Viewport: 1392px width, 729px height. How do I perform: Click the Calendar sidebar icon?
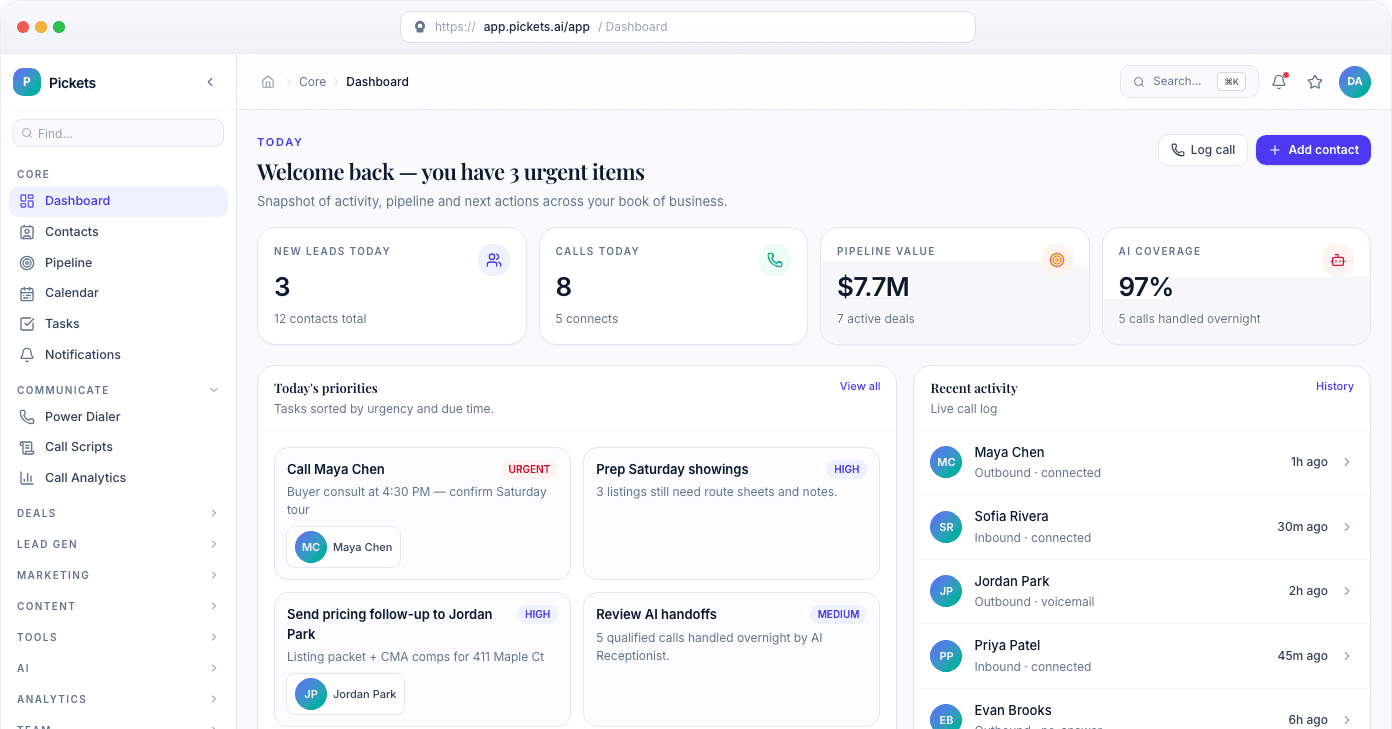coord(27,293)
